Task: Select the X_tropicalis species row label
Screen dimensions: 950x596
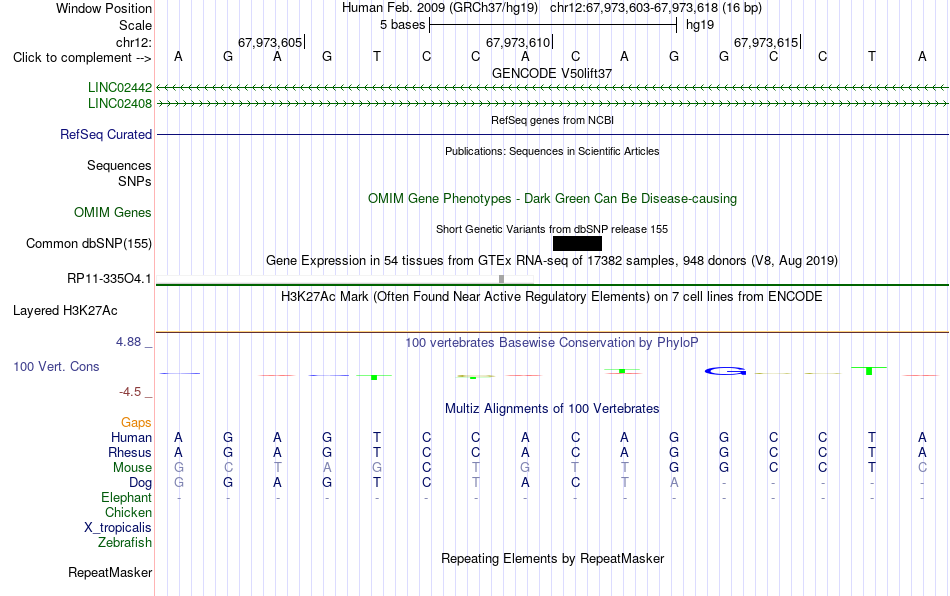Action: (x=118, y=528)
